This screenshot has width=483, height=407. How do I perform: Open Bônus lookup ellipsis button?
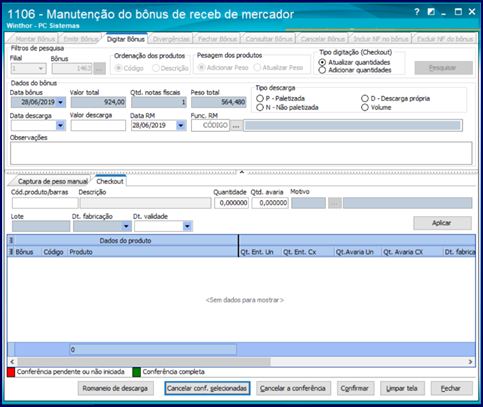pos(99,68)
